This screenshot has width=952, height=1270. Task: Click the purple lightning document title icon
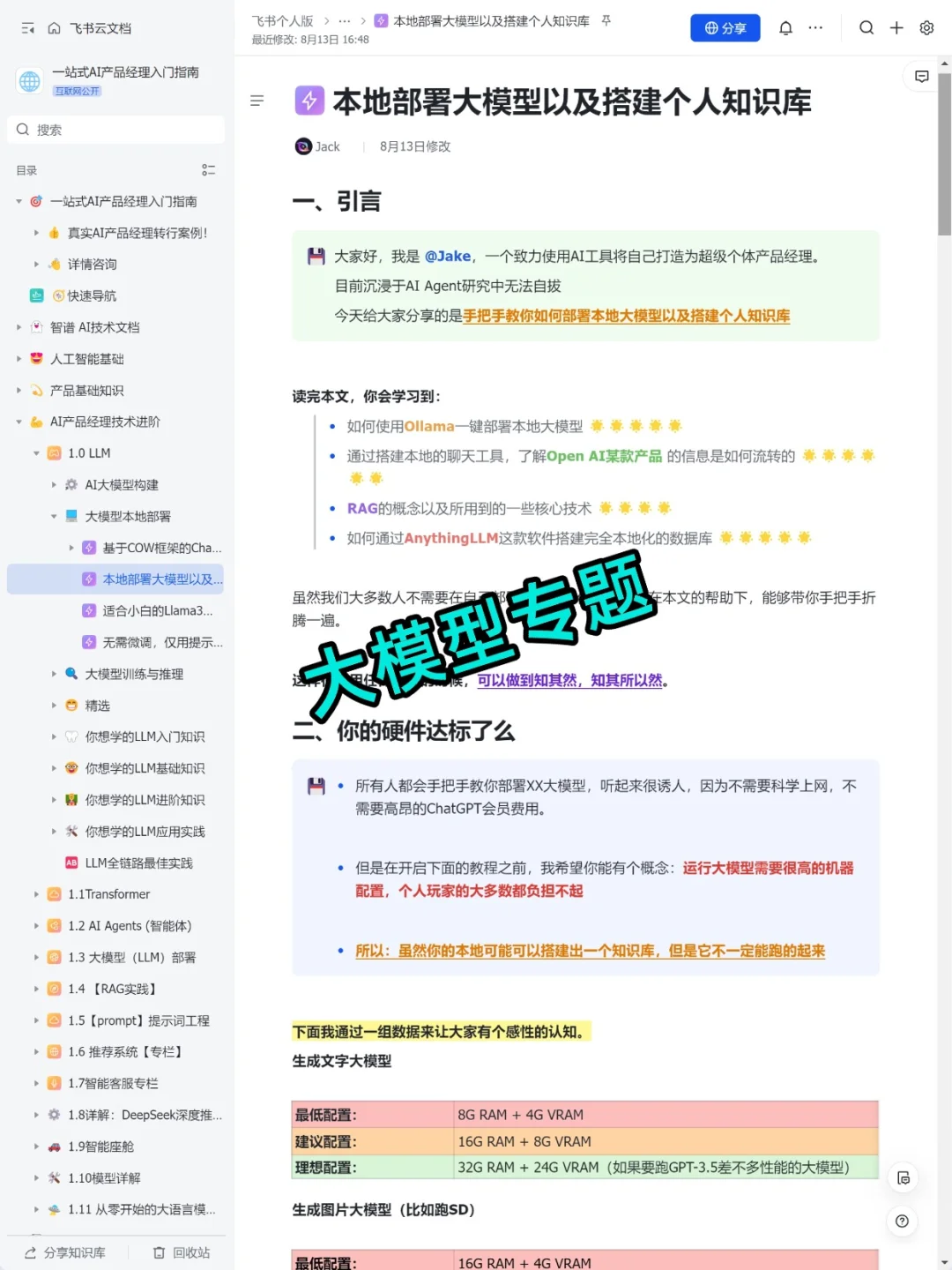point(309,101)
